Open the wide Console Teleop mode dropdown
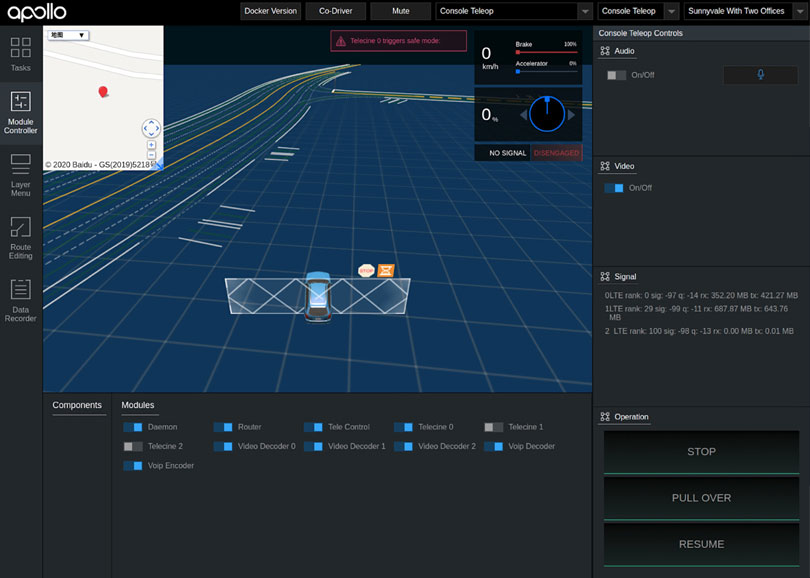 [x=514, y=11]
